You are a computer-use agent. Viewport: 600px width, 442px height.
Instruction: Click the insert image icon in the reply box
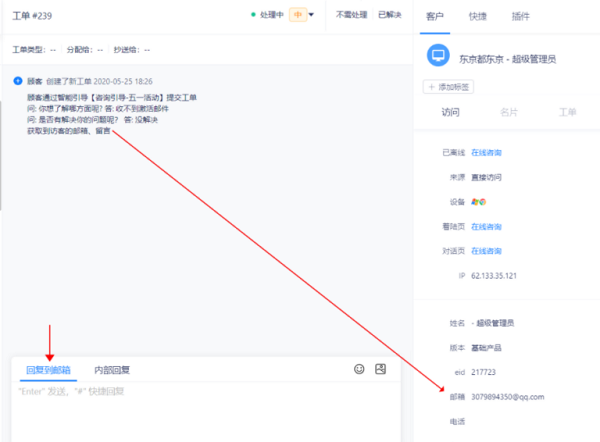380,369
